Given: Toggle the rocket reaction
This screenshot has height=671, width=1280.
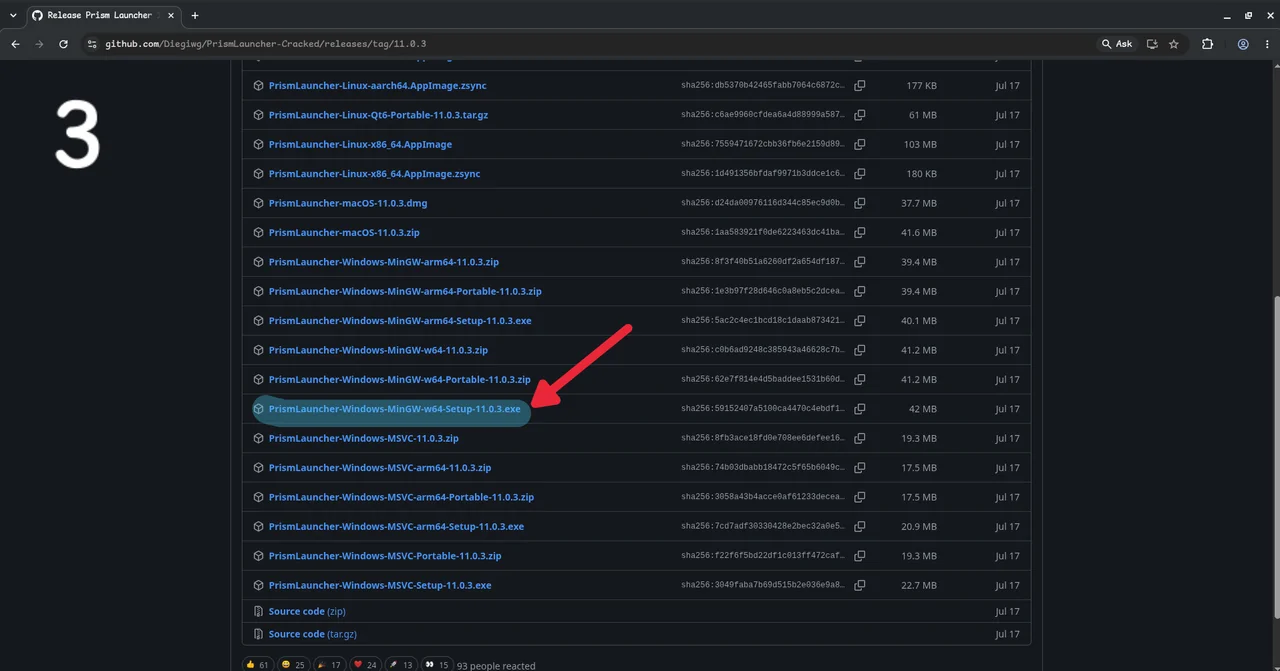Looking at the screenshot, I should pos(402,664).
